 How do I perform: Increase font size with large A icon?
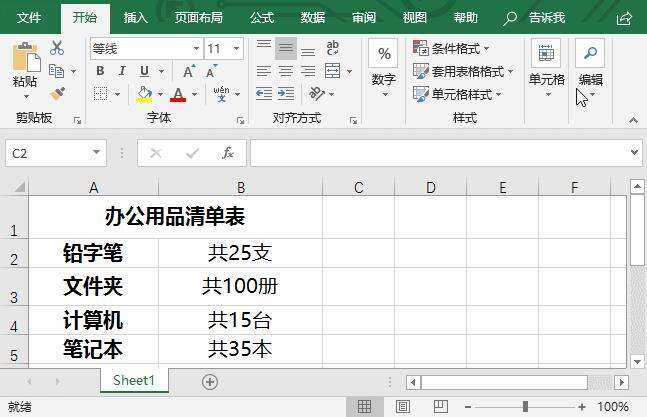pos(189,71)
